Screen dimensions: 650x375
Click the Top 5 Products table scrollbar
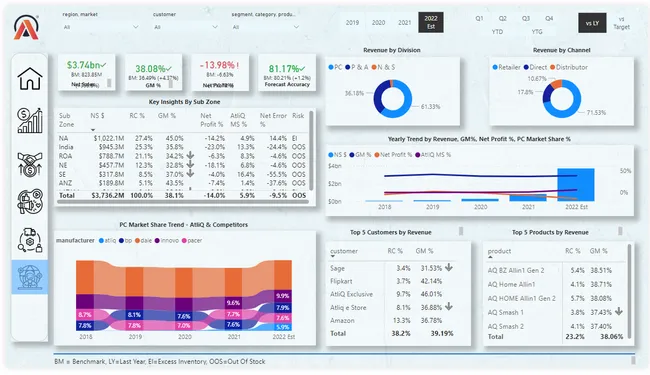tap(630, 291)
